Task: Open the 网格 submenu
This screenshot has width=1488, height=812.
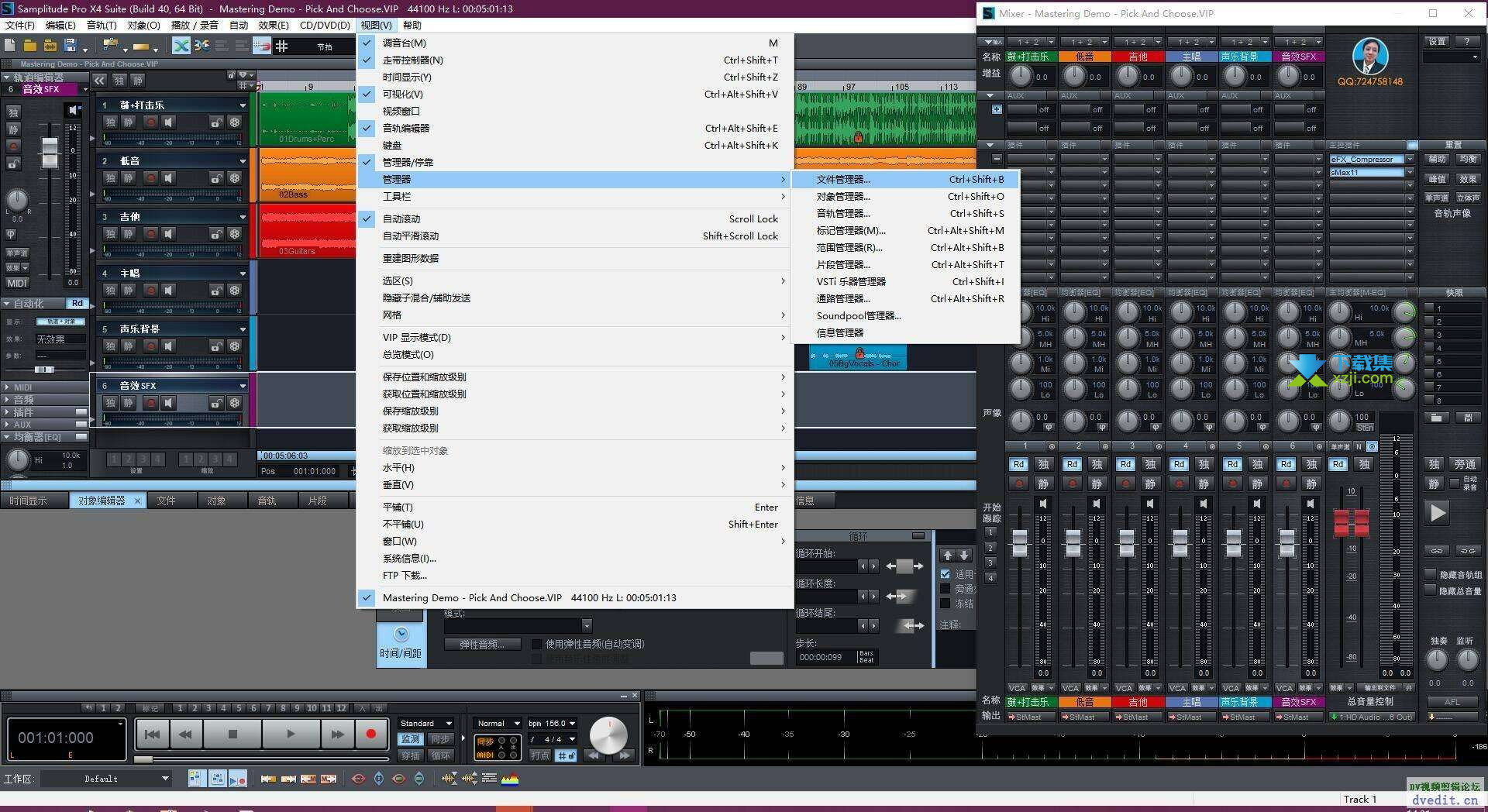Action: [x=574, y=315]
